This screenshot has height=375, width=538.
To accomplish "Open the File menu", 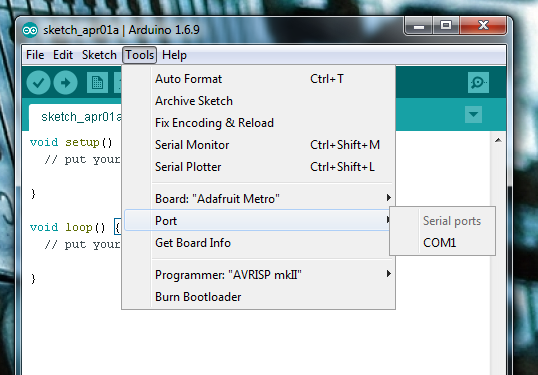I will click(x=35, y=55).
